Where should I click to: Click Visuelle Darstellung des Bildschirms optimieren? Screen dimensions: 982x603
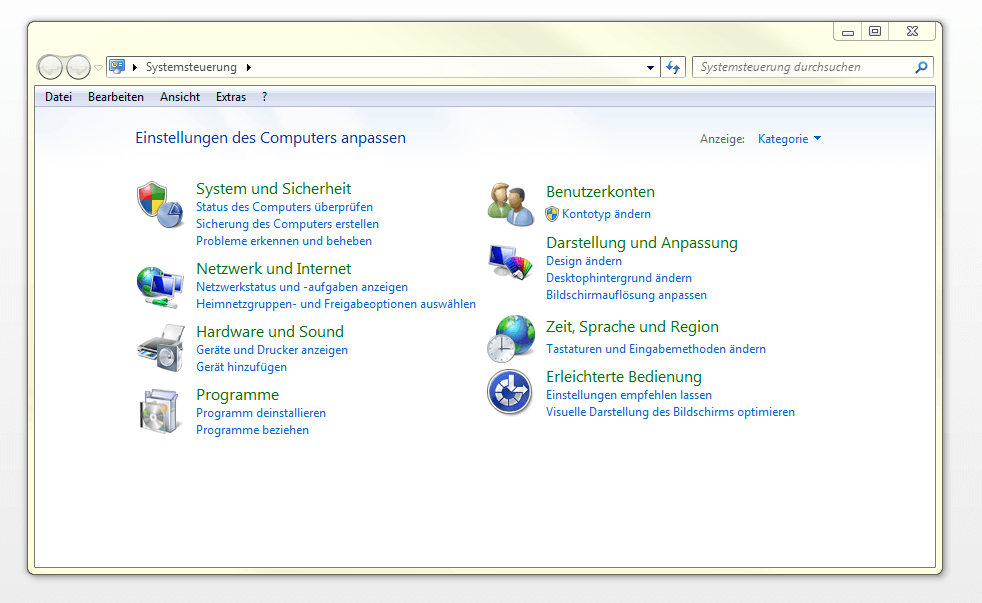(x=670, y=412)
